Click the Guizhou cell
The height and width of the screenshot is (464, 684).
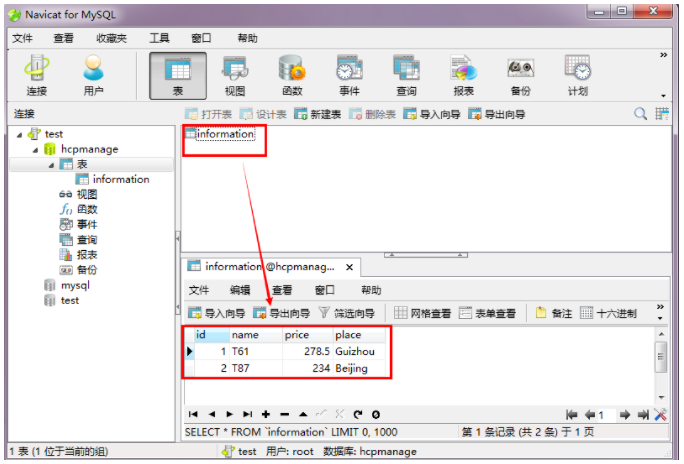tap(359, 351)
